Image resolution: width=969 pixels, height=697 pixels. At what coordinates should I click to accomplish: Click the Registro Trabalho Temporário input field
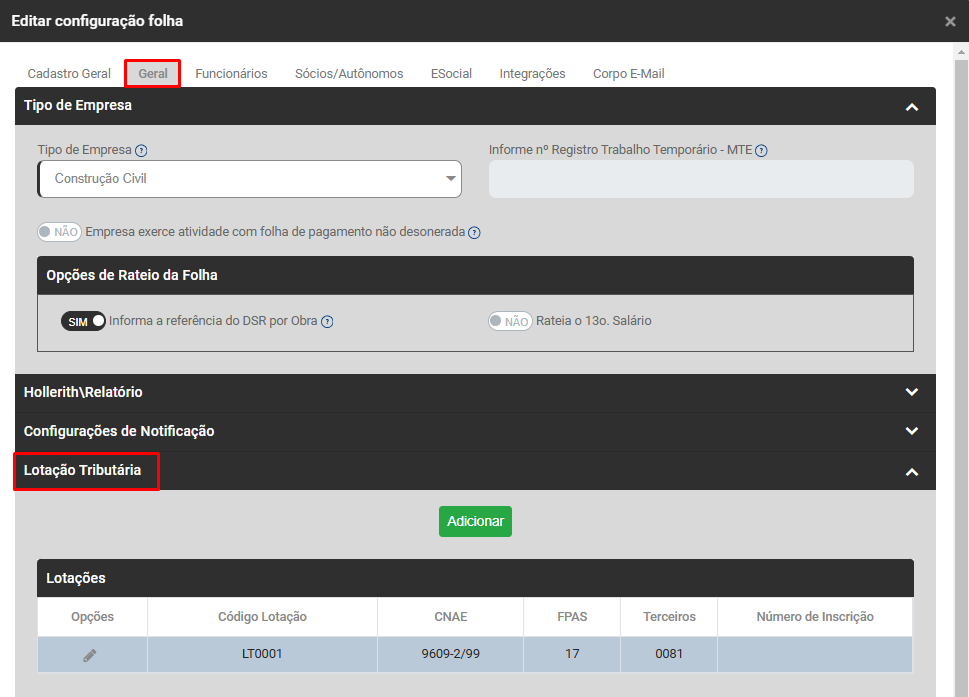[x=701, y=179]
